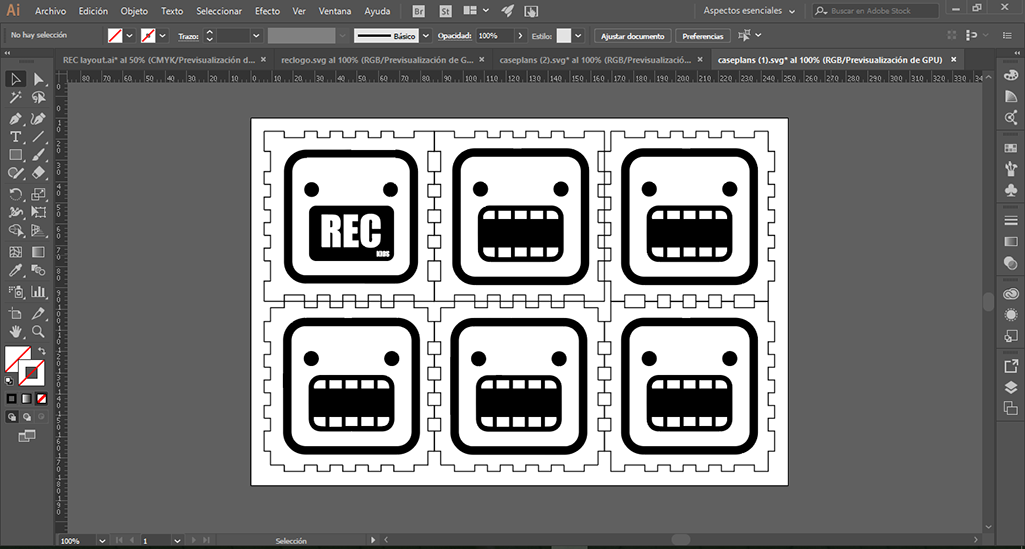This screenshot has height=549, width=1025.
Task: Open the Aspectos esenciales workspace dropdown
Action: click(x=749, y=11)
